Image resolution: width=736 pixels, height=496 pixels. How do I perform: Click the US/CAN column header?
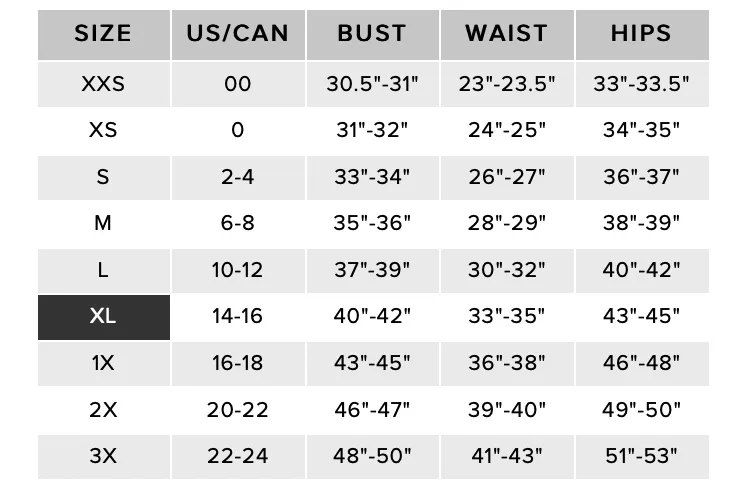click(238, 35)
